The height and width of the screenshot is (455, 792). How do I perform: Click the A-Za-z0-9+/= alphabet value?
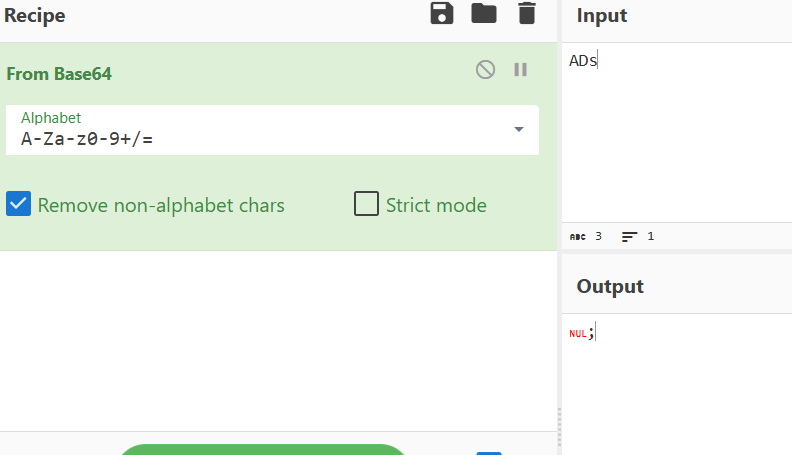click(x=87, y=138)
